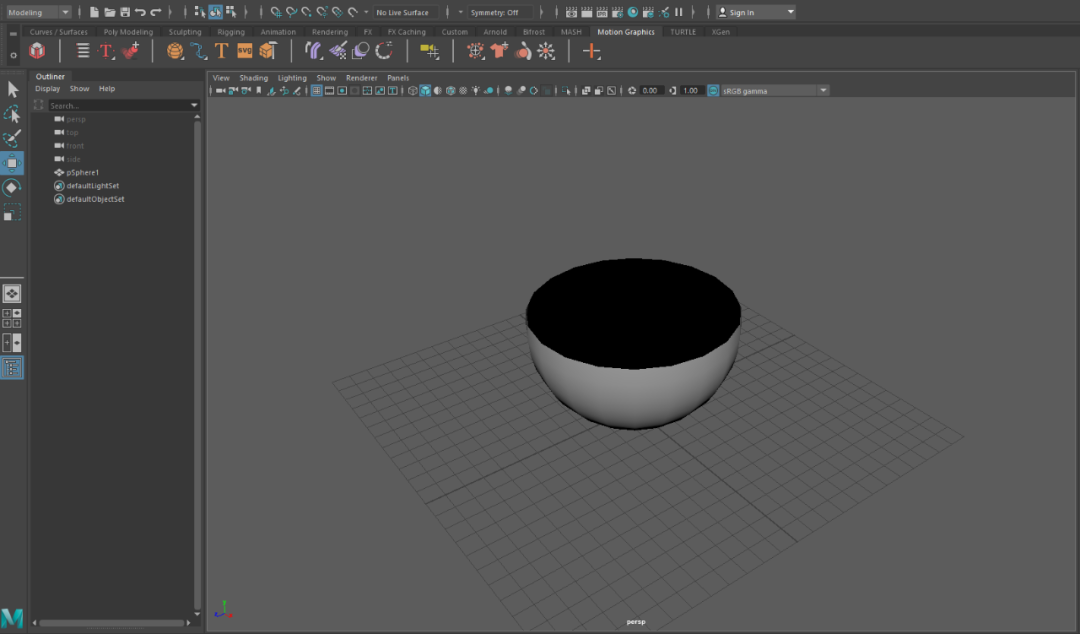Open the viewport Shading menu
1080x634 pixels.
(253, 78)
